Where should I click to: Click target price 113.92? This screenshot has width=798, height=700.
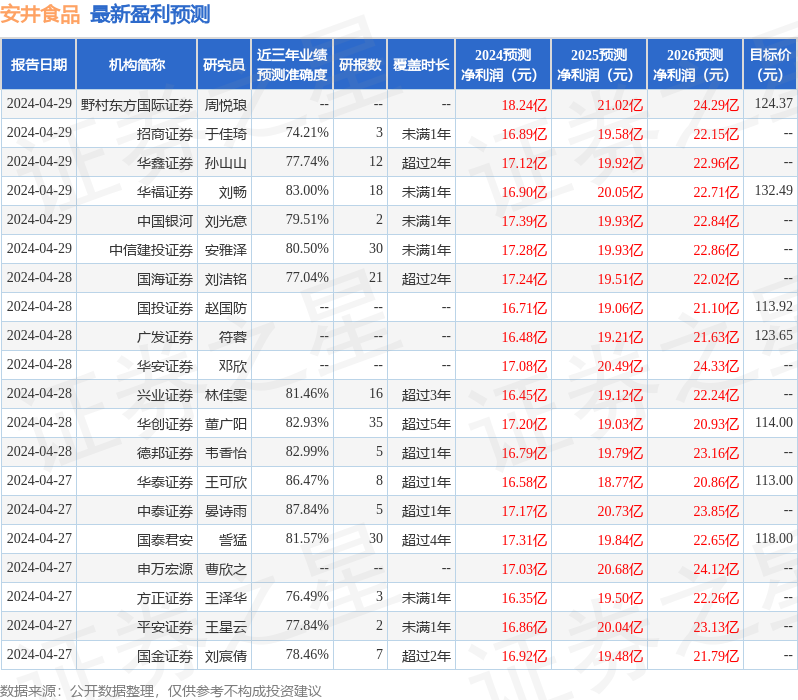tap(774, 306)
